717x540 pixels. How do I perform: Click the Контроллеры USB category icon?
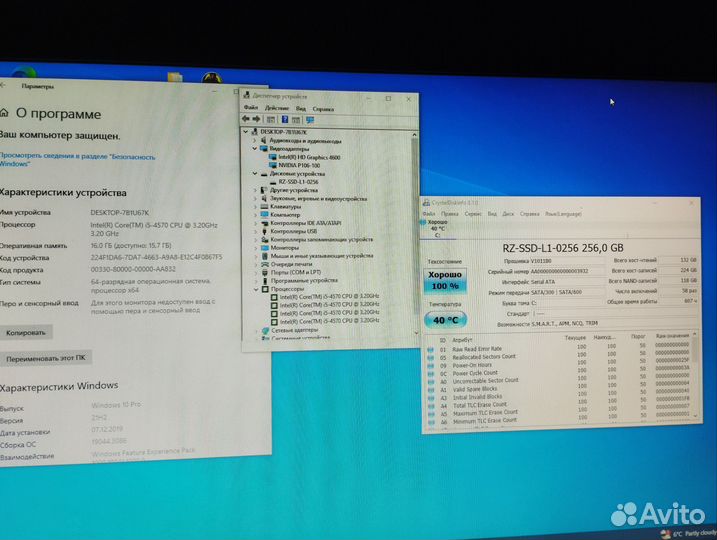[264, 231]
